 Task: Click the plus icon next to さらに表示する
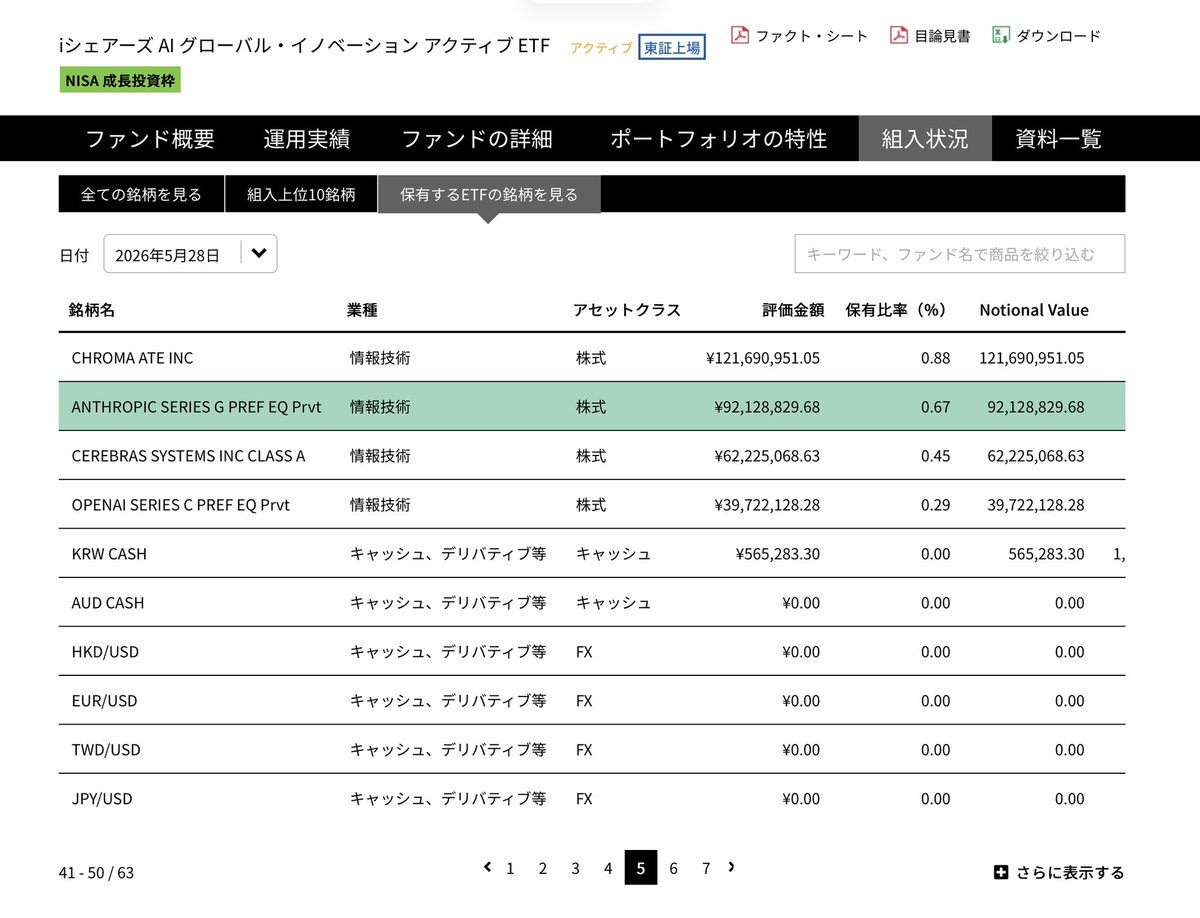(1000, 872)
